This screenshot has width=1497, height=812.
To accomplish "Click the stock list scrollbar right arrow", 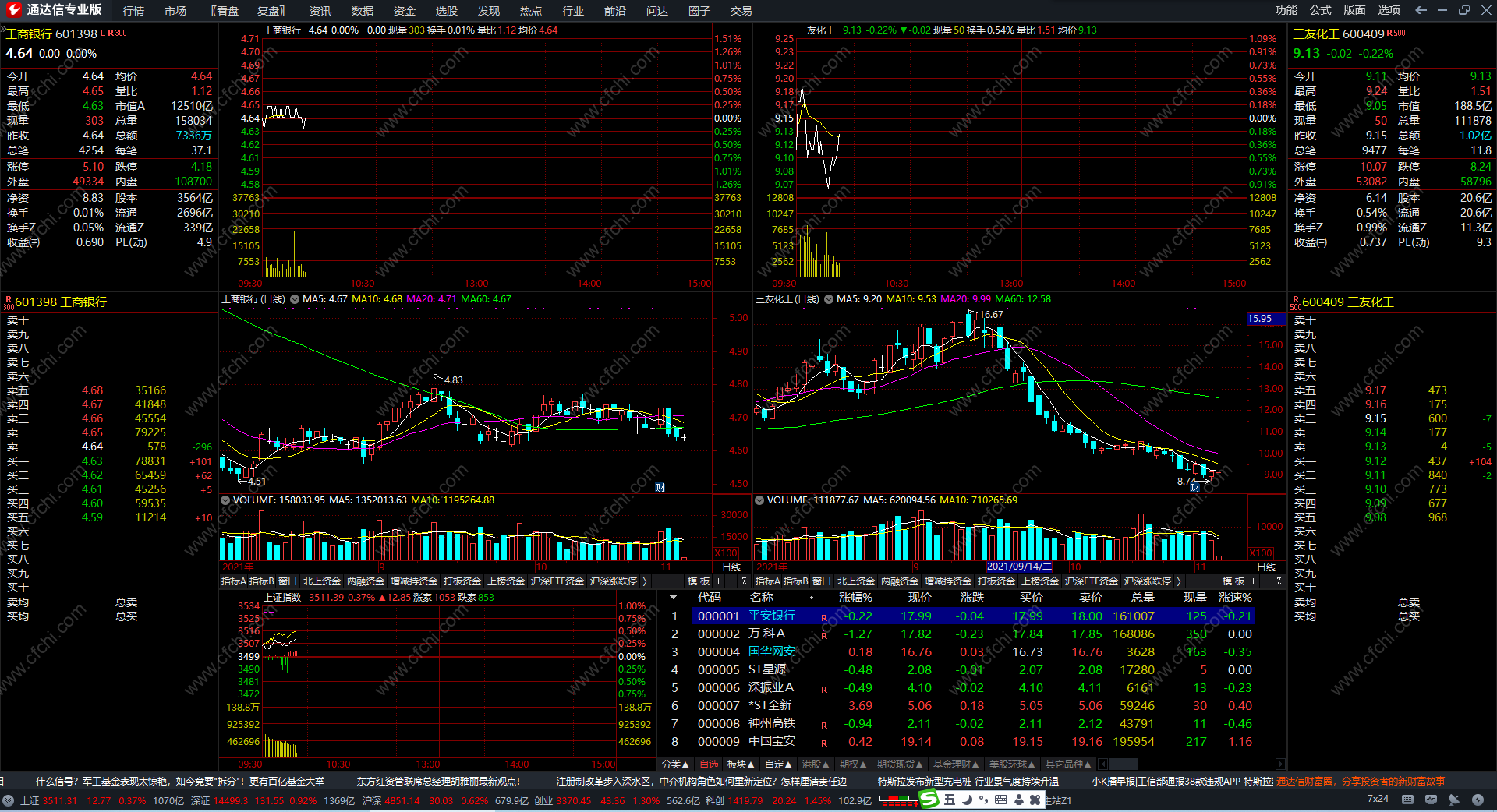I will click(1280, 764).
